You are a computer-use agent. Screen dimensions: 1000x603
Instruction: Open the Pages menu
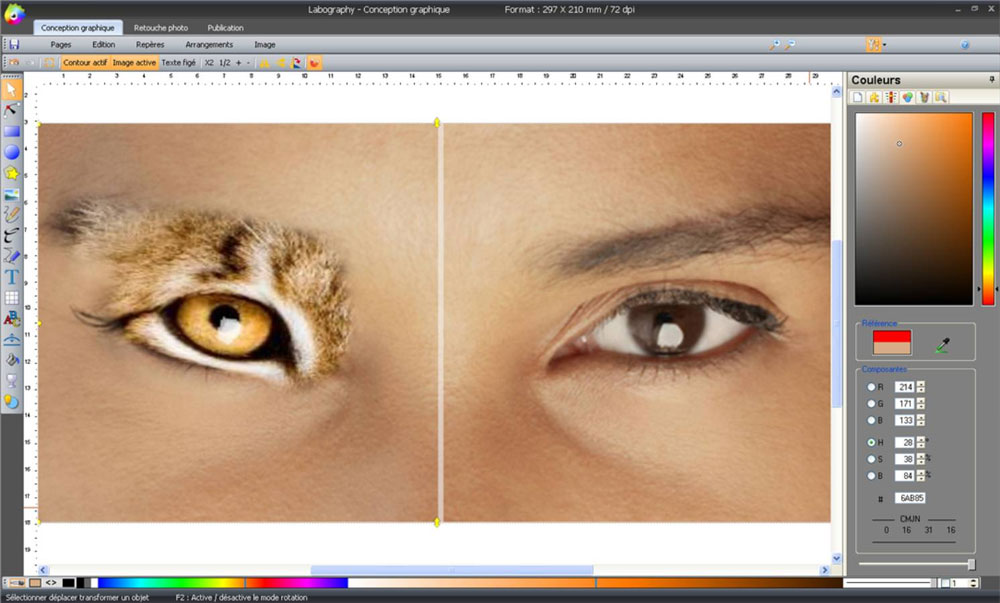[x=61, y=45]
